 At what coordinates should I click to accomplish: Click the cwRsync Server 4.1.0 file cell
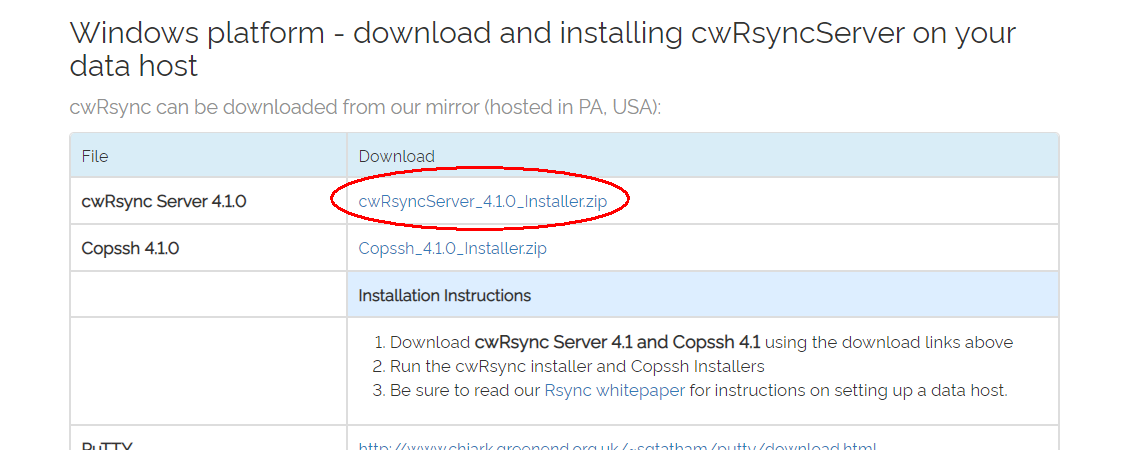[164, 201]
